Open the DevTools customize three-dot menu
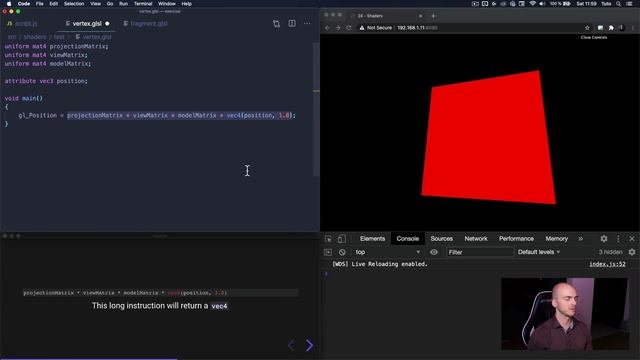Screen dimensions: 640x360 (x=618, y=239)
